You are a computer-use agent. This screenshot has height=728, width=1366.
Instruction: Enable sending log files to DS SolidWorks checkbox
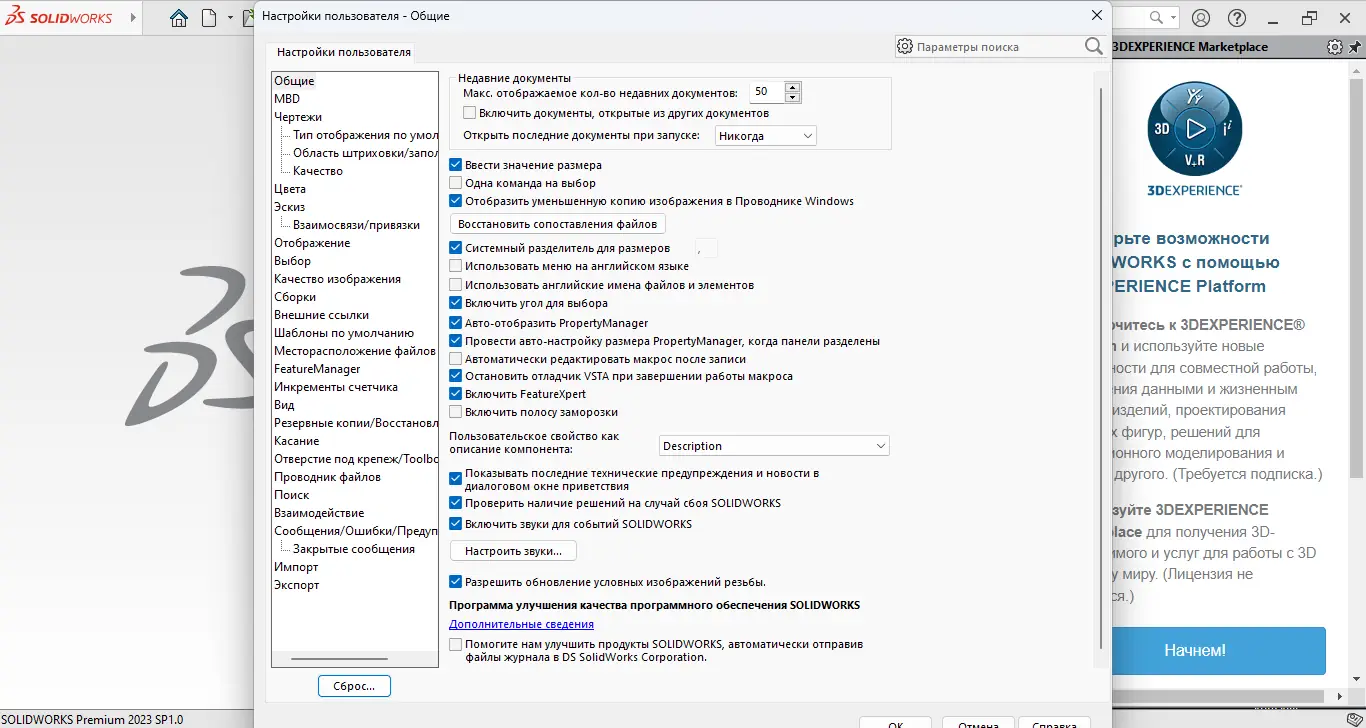pos(456,645)
